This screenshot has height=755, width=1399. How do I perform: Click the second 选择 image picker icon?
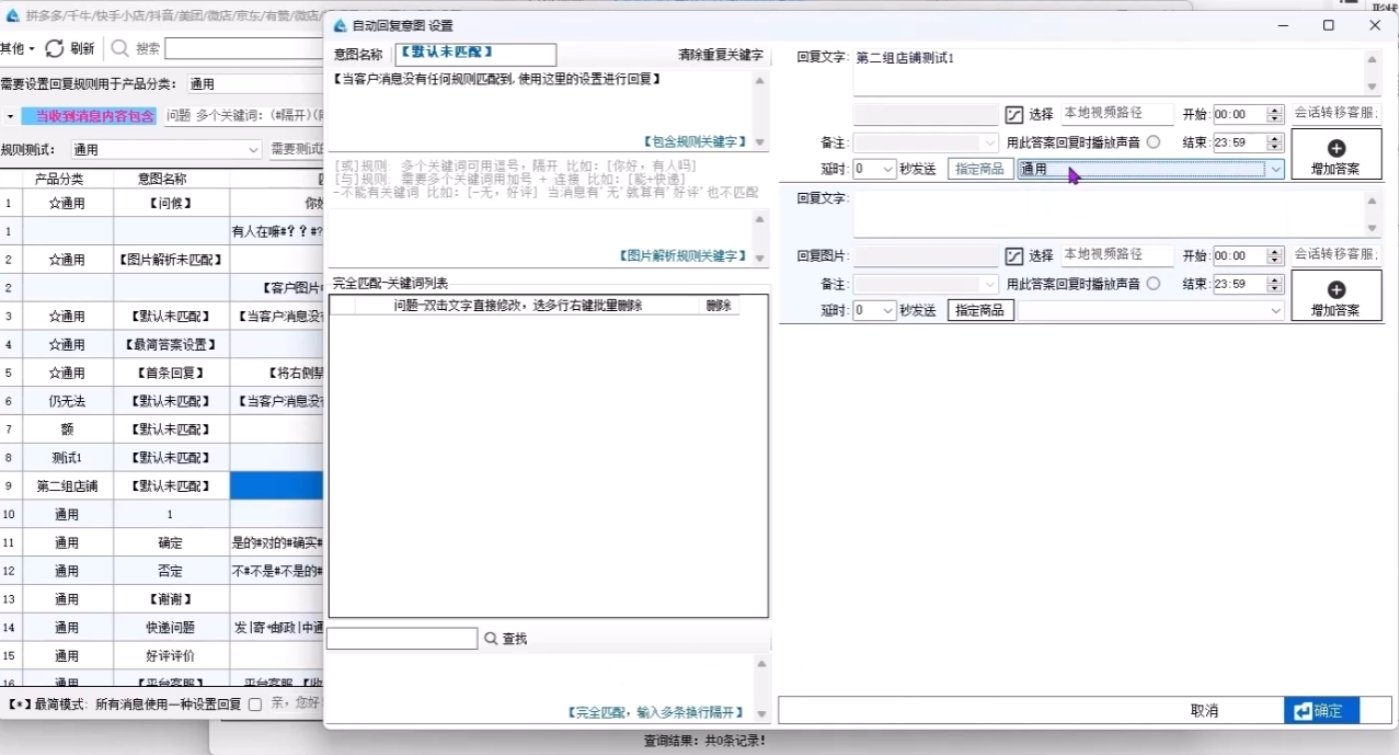1014,256
